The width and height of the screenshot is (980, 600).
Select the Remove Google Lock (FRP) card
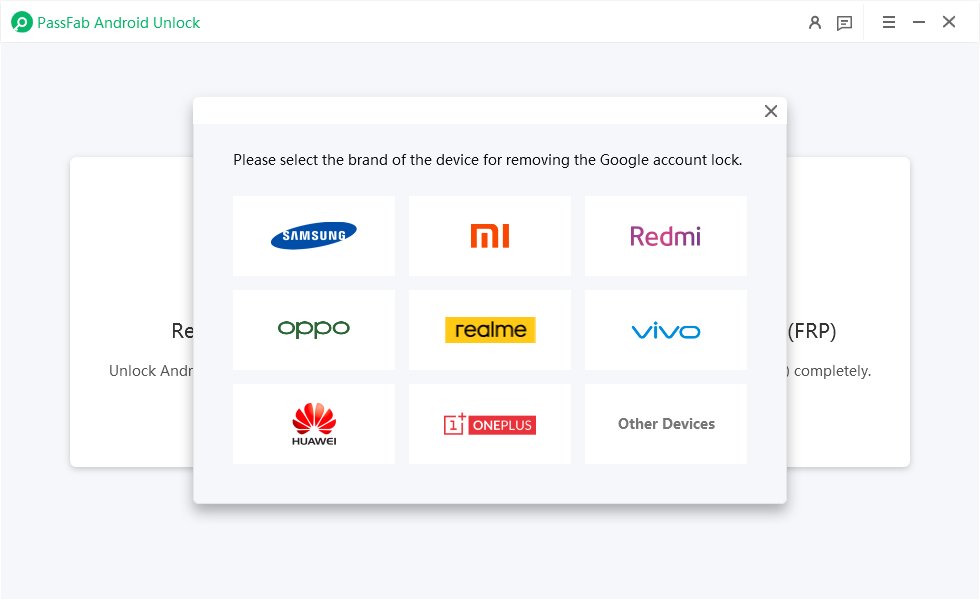click(850, 330)
